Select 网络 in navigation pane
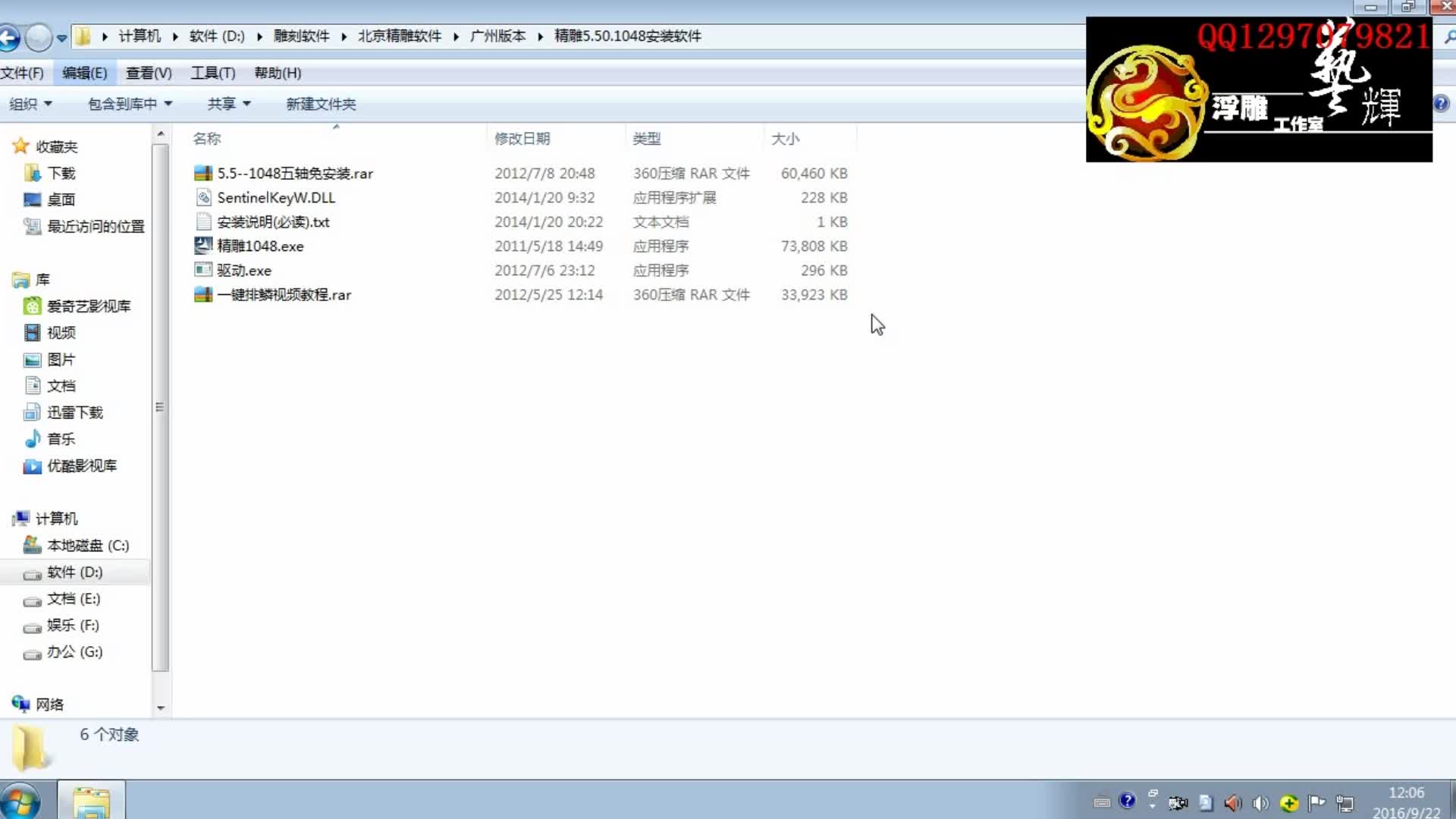This screenshot has height=819, width=1456. pos(39,704)
